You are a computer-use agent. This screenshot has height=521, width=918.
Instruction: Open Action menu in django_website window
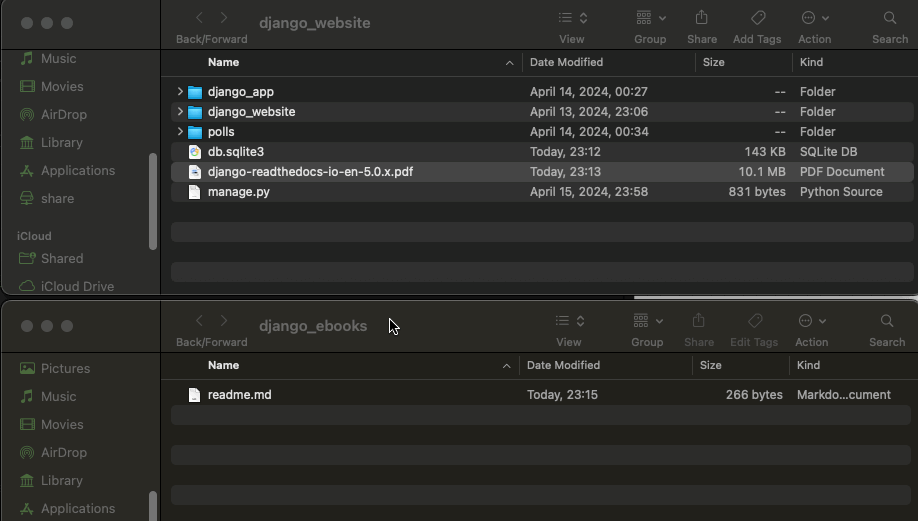click(x=814, y=18)
